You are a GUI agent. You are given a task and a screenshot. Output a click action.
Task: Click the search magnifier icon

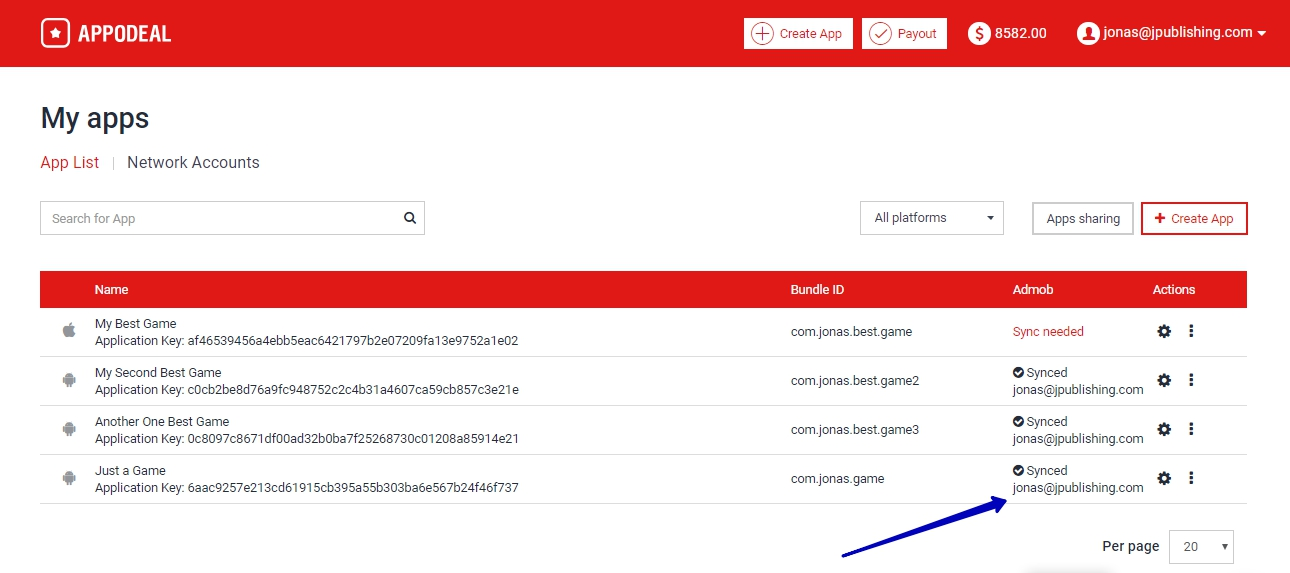409,218
